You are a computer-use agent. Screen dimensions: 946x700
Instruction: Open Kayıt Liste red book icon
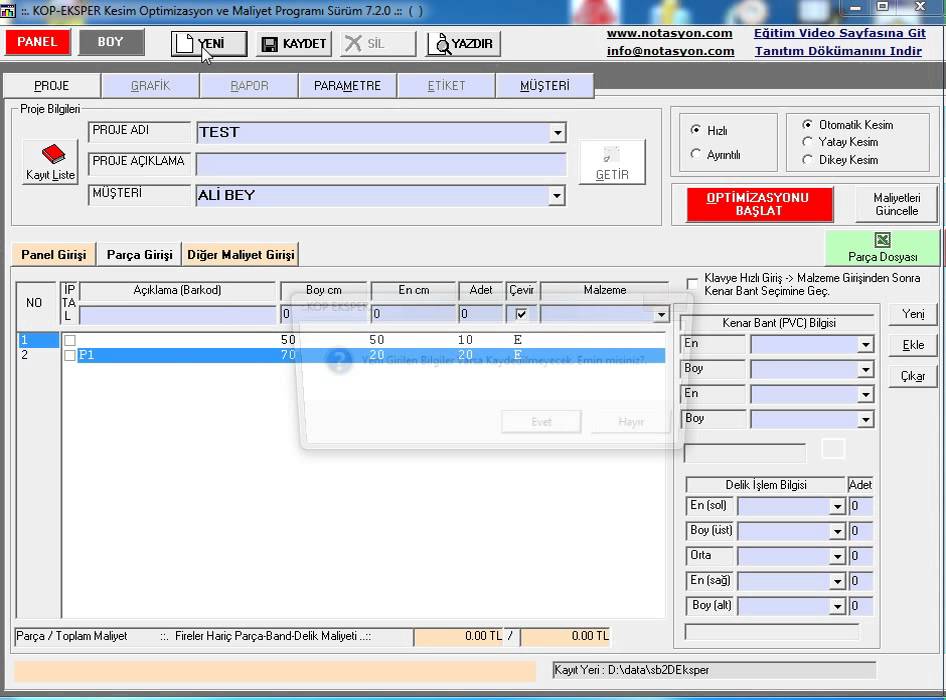pos(51,162)
